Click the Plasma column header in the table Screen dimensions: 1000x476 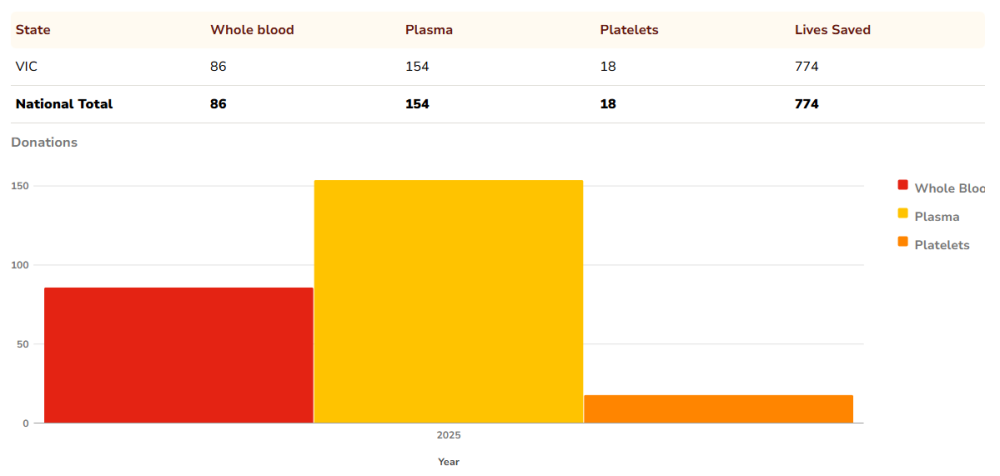[429, 30]
